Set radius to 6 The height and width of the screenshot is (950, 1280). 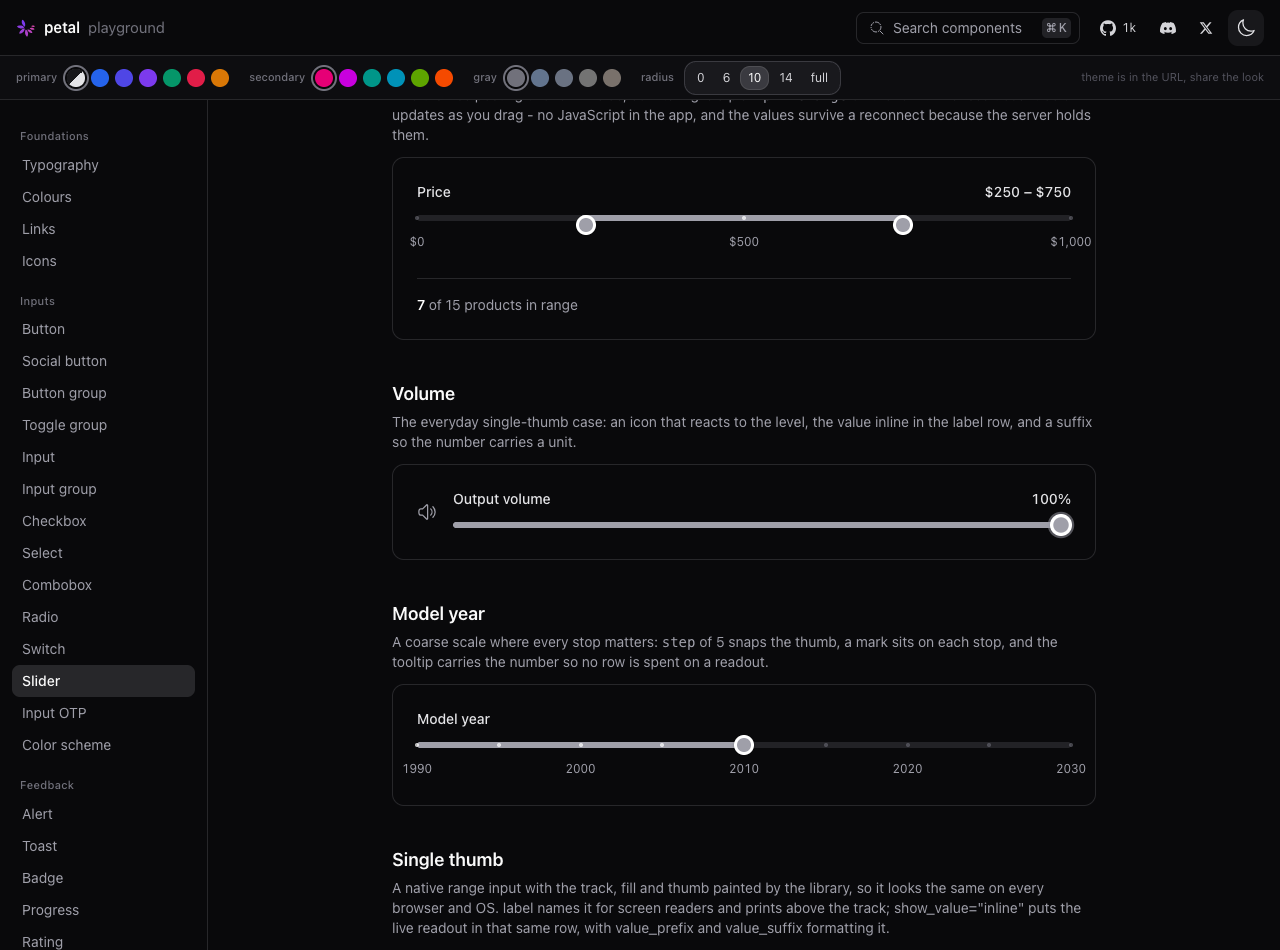(x=727, y=78)
